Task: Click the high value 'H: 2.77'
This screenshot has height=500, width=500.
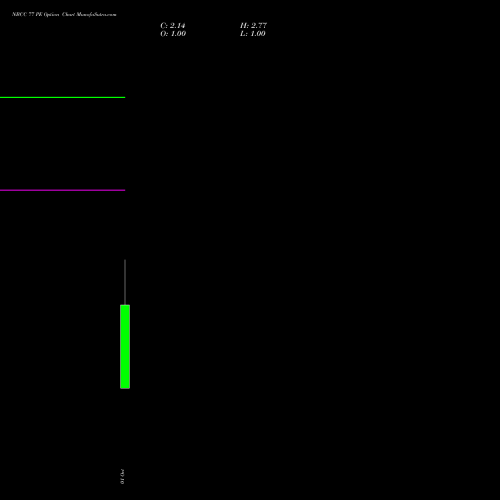Action: pos(253,26)
